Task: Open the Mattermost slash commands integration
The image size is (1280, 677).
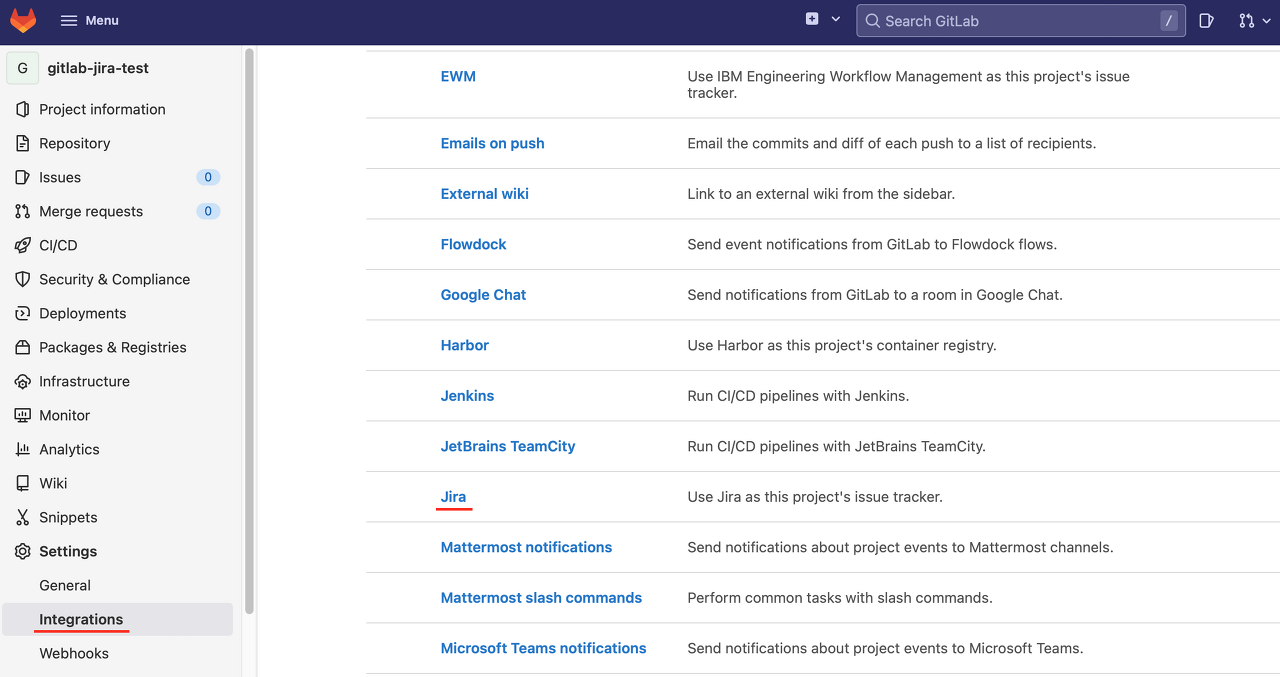Action: click(x=541, y=598)
